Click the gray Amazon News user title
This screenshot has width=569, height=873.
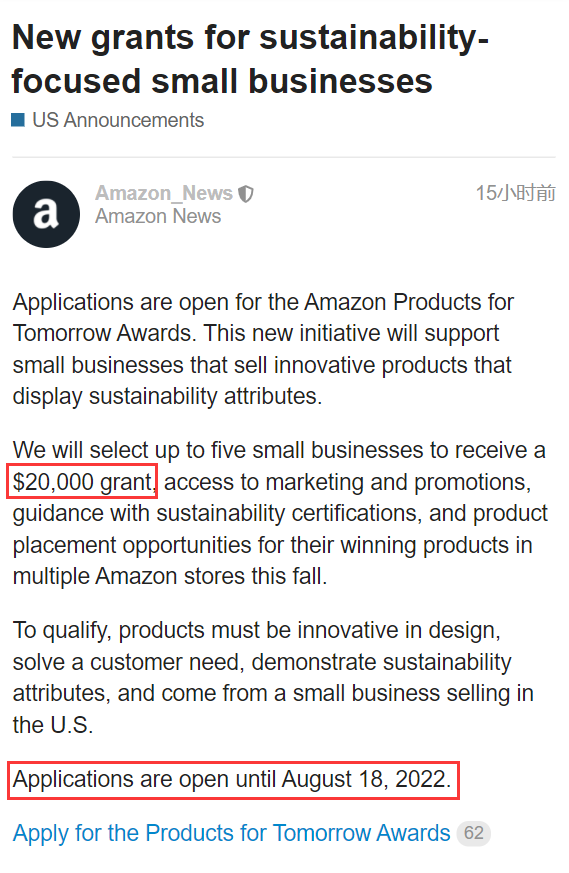[158, 216]
